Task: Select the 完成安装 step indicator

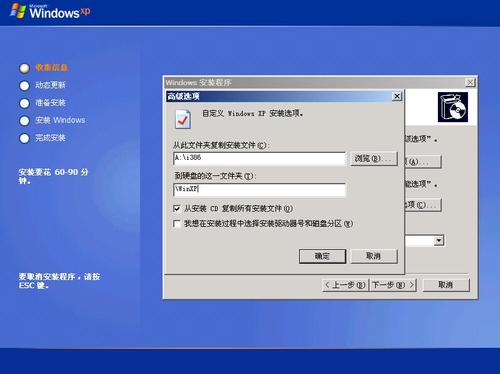Action: tap(24, 138)
